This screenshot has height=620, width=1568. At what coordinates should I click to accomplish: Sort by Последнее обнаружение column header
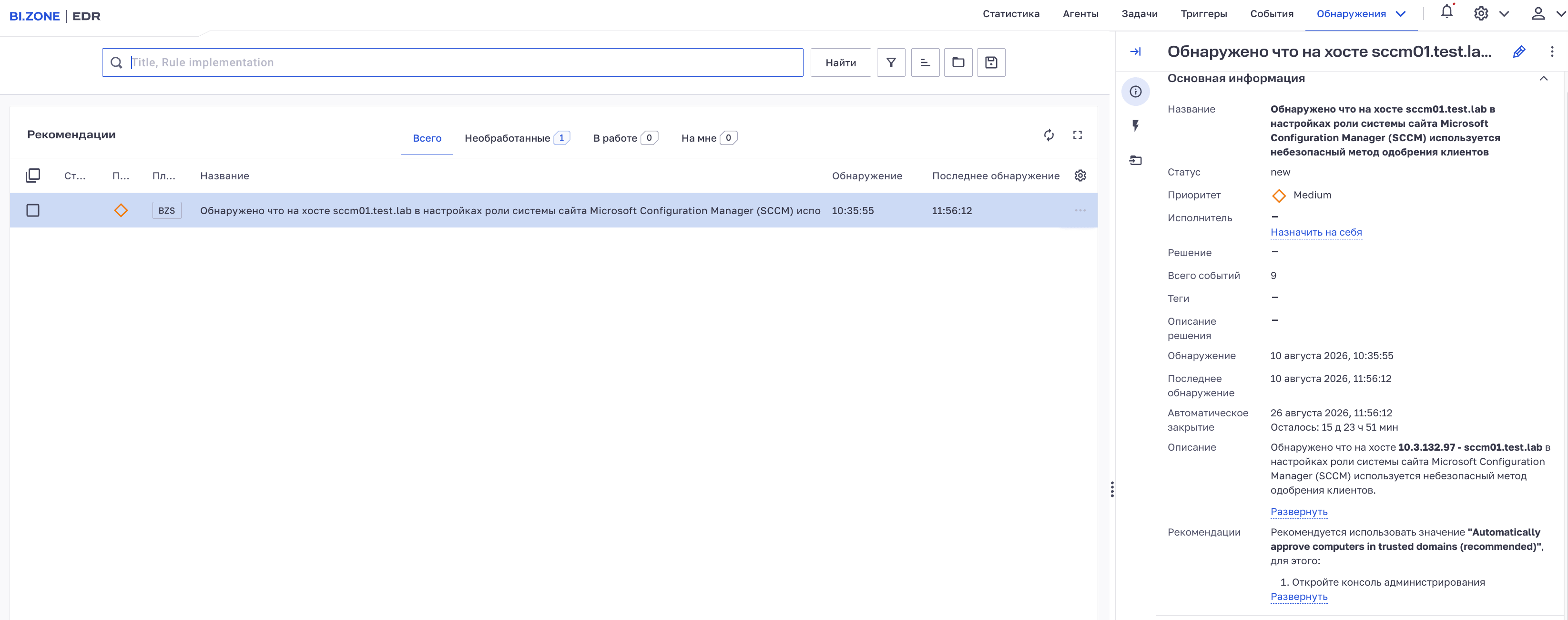[x=995, y=176]
